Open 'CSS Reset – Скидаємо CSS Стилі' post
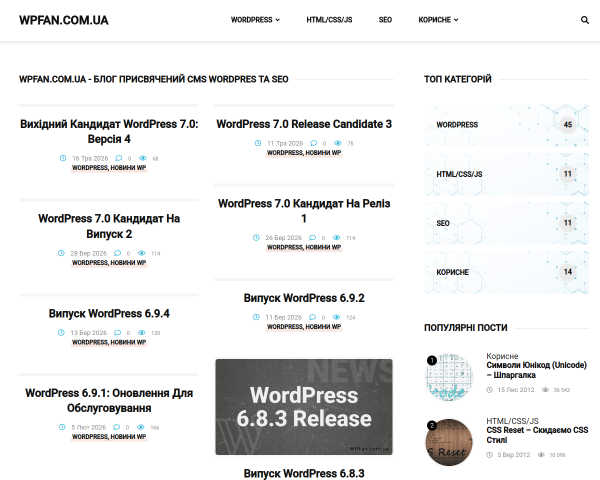This screenshot has width=600, height=480. click(537, 435)
